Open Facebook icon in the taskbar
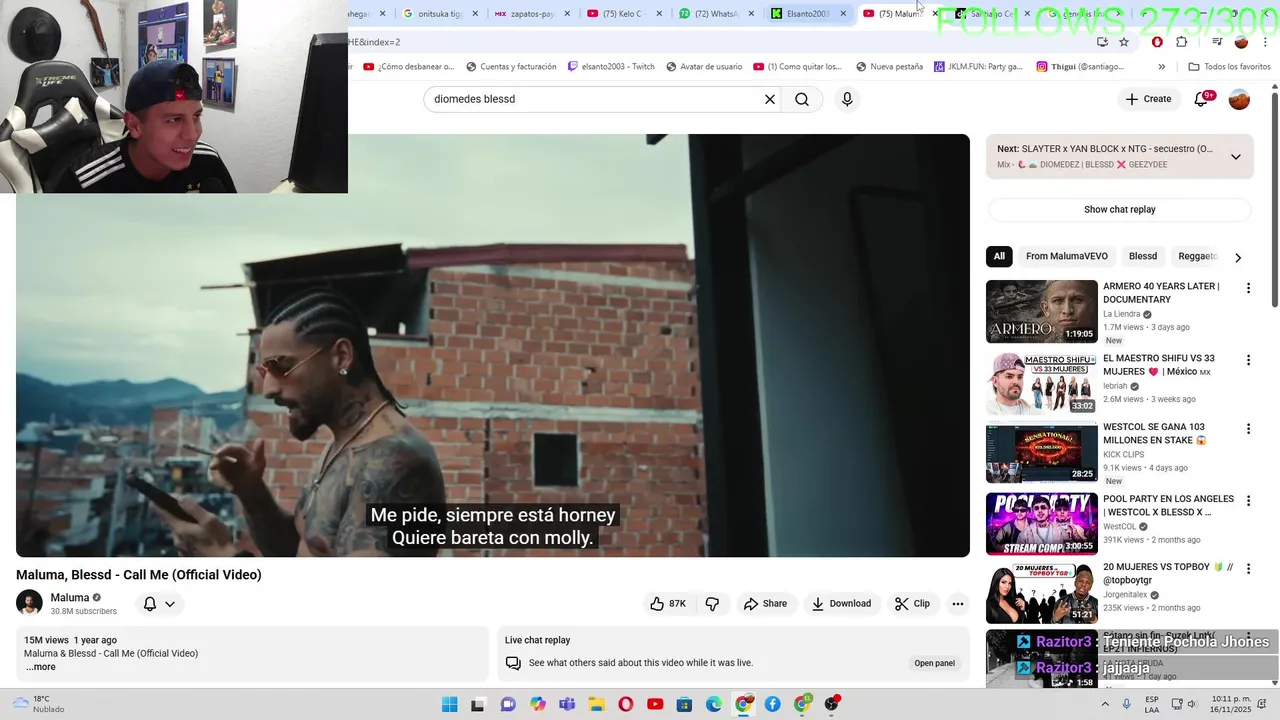 [773, 704]
